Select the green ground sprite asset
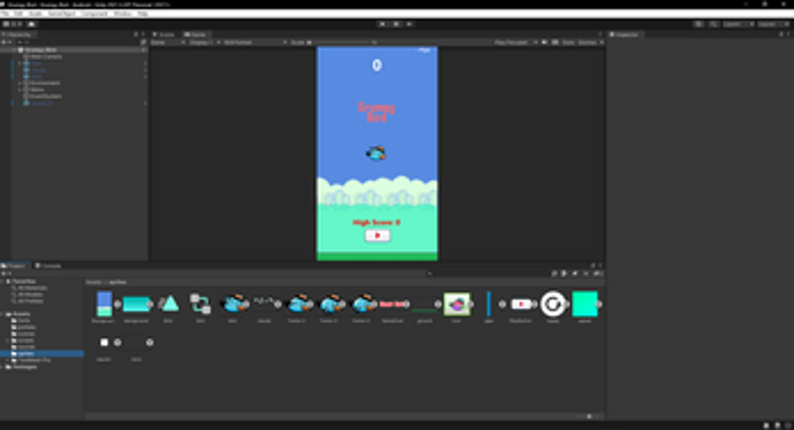794x430 pixels. pos(424,305)
